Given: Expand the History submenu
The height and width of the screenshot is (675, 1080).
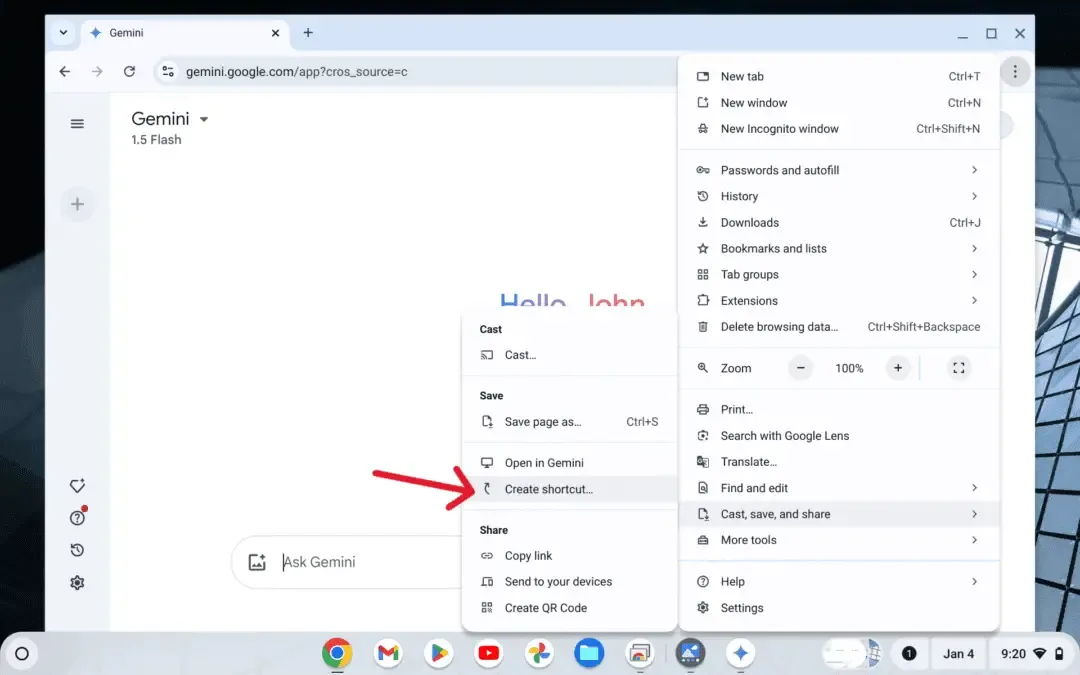Looking at the screenshot, I should 839,196.
